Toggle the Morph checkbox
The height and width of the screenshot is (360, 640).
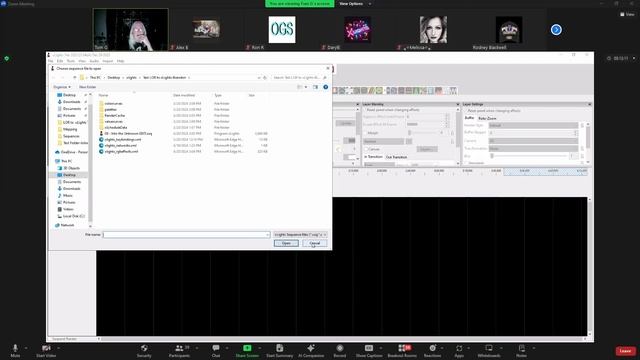(x=365, y=133)
